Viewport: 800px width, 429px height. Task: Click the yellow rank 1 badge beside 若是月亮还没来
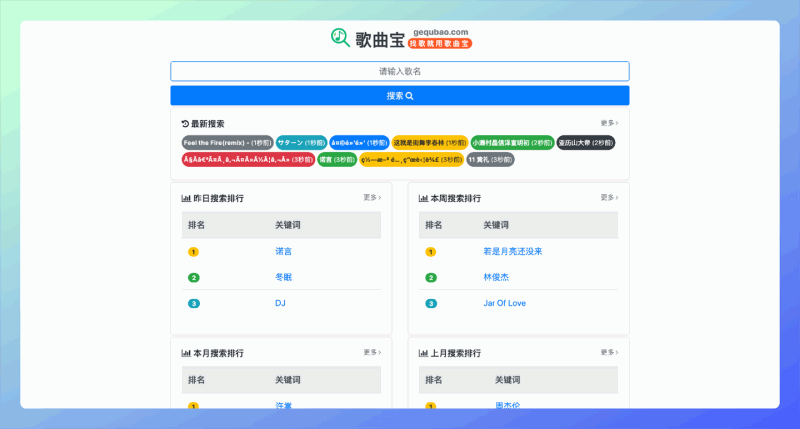point(431,252)
